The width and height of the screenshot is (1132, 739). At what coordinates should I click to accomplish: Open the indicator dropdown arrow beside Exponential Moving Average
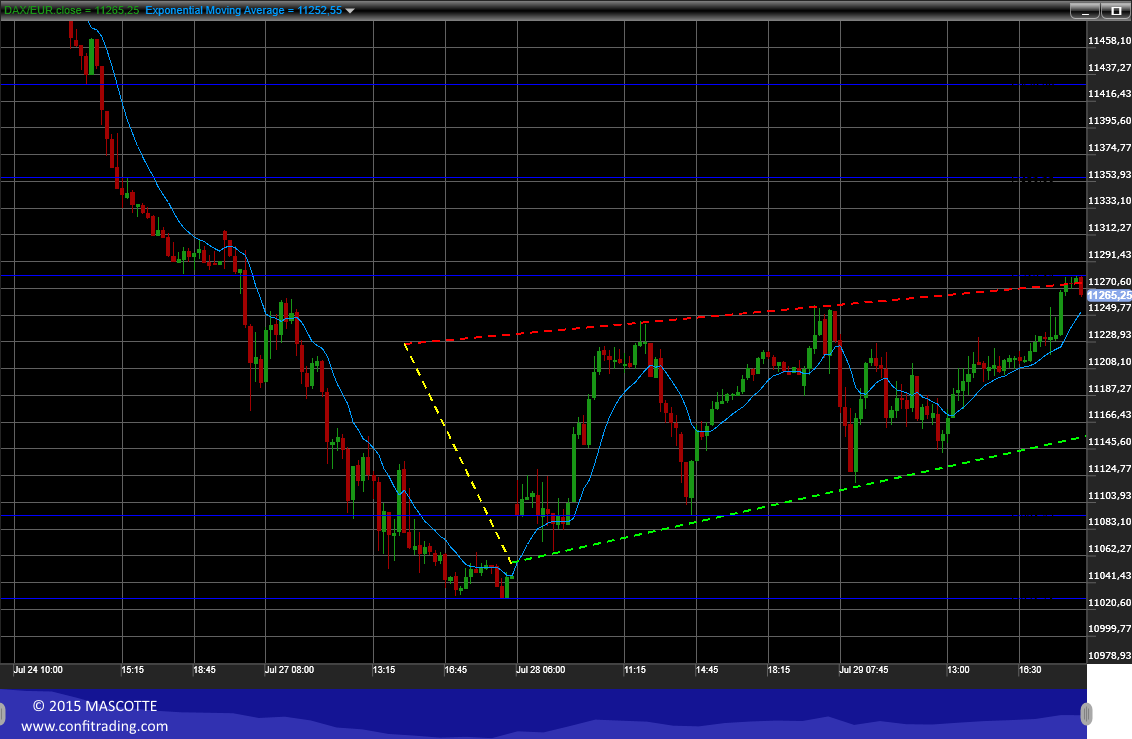coord(350,11)
